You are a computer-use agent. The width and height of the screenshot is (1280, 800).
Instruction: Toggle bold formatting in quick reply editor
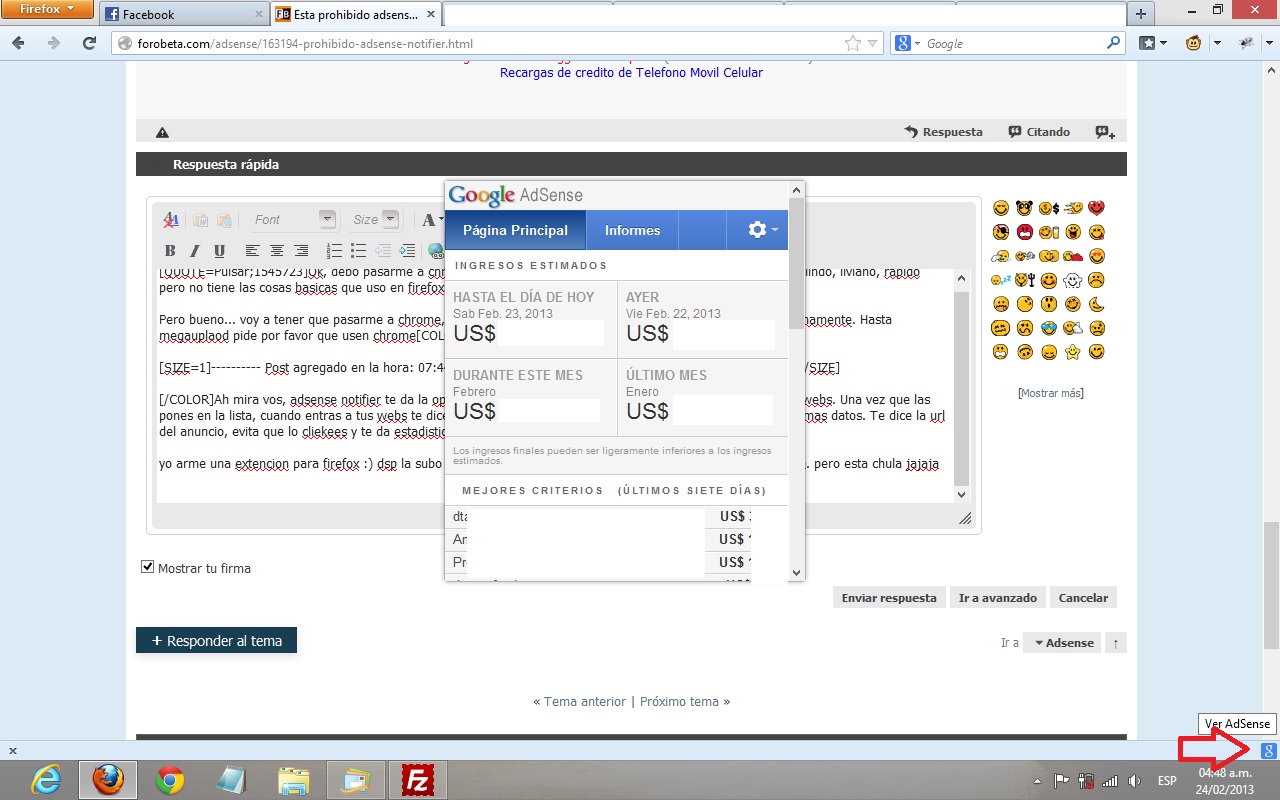[170, 251]
